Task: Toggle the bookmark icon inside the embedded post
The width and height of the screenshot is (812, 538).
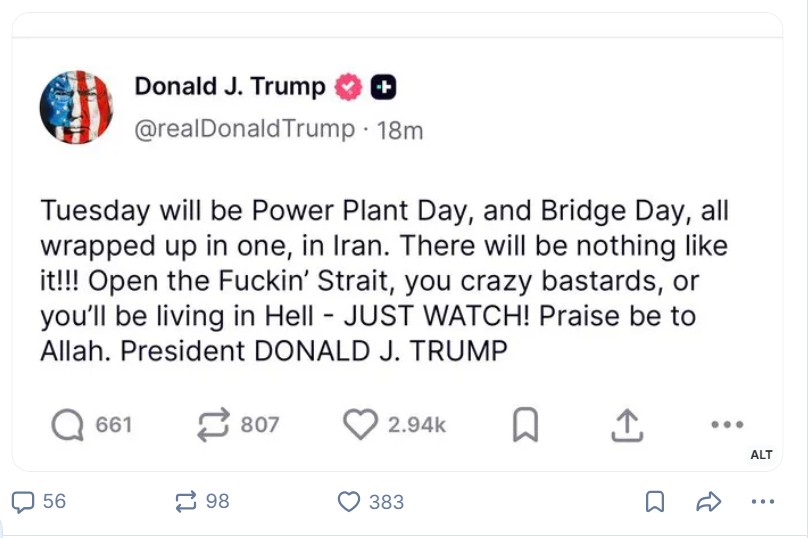Action: [x=525, y=426]
